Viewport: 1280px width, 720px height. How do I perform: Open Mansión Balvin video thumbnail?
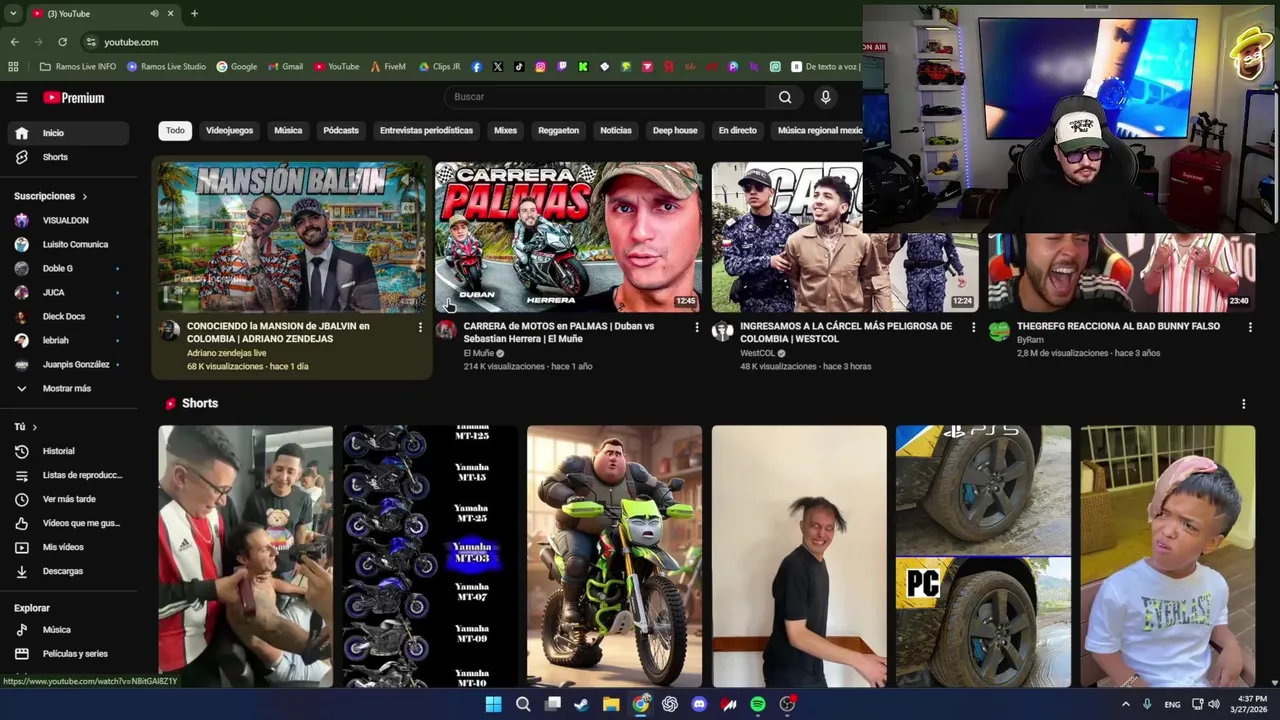point(291,237)
